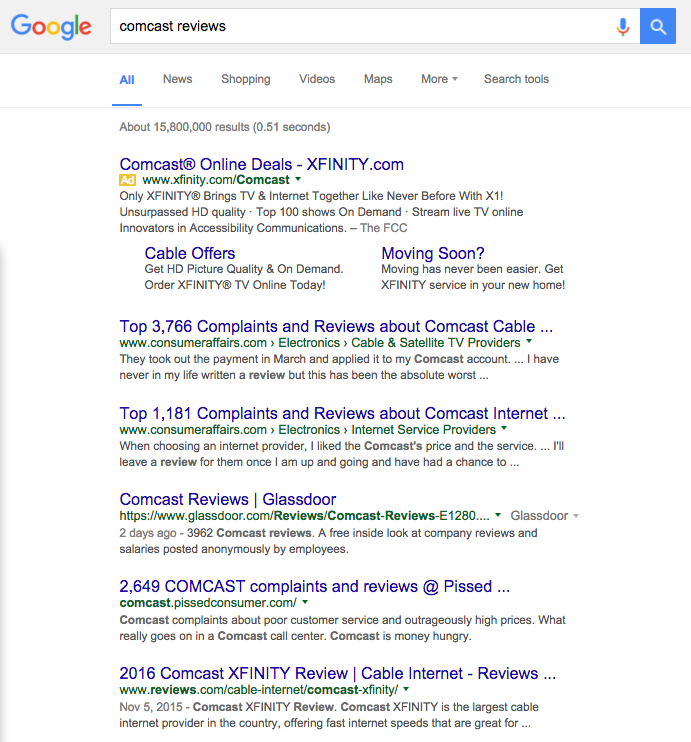Start voice search with the microphone icon
This screenshot has height=742, width=691.
[x=623, y=26]
